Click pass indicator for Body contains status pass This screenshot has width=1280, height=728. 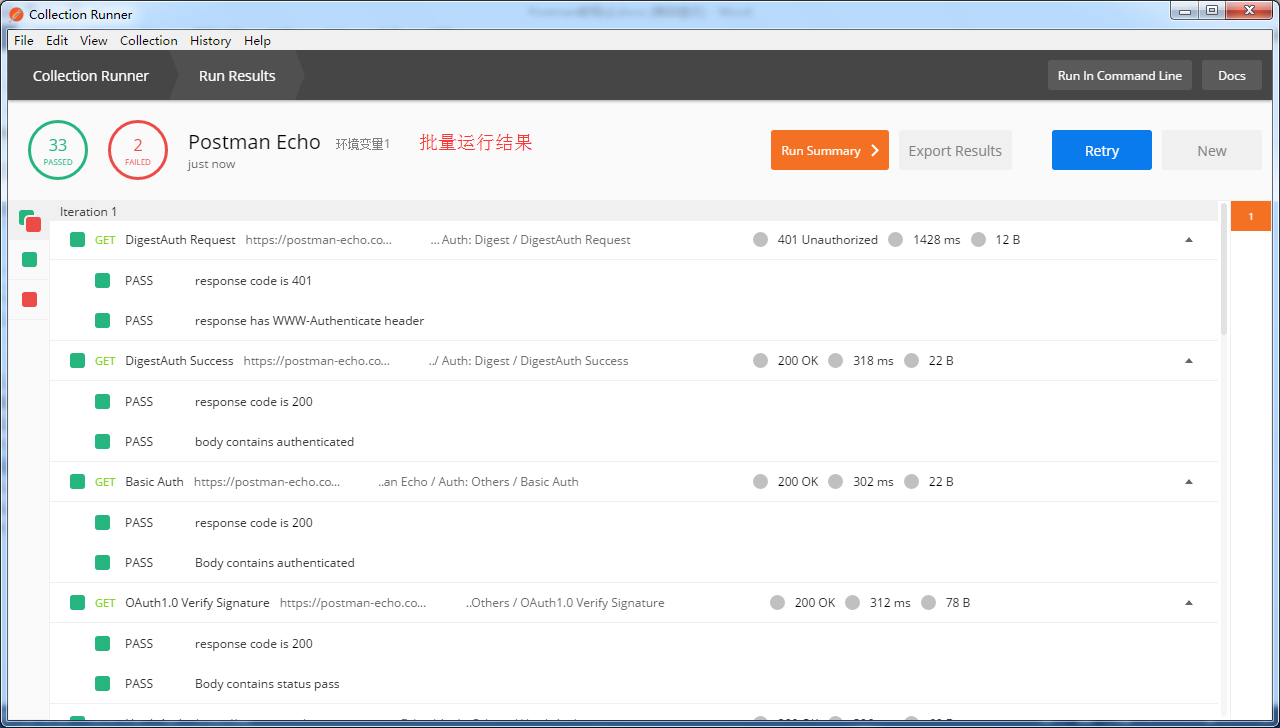(x=102, y=684)
